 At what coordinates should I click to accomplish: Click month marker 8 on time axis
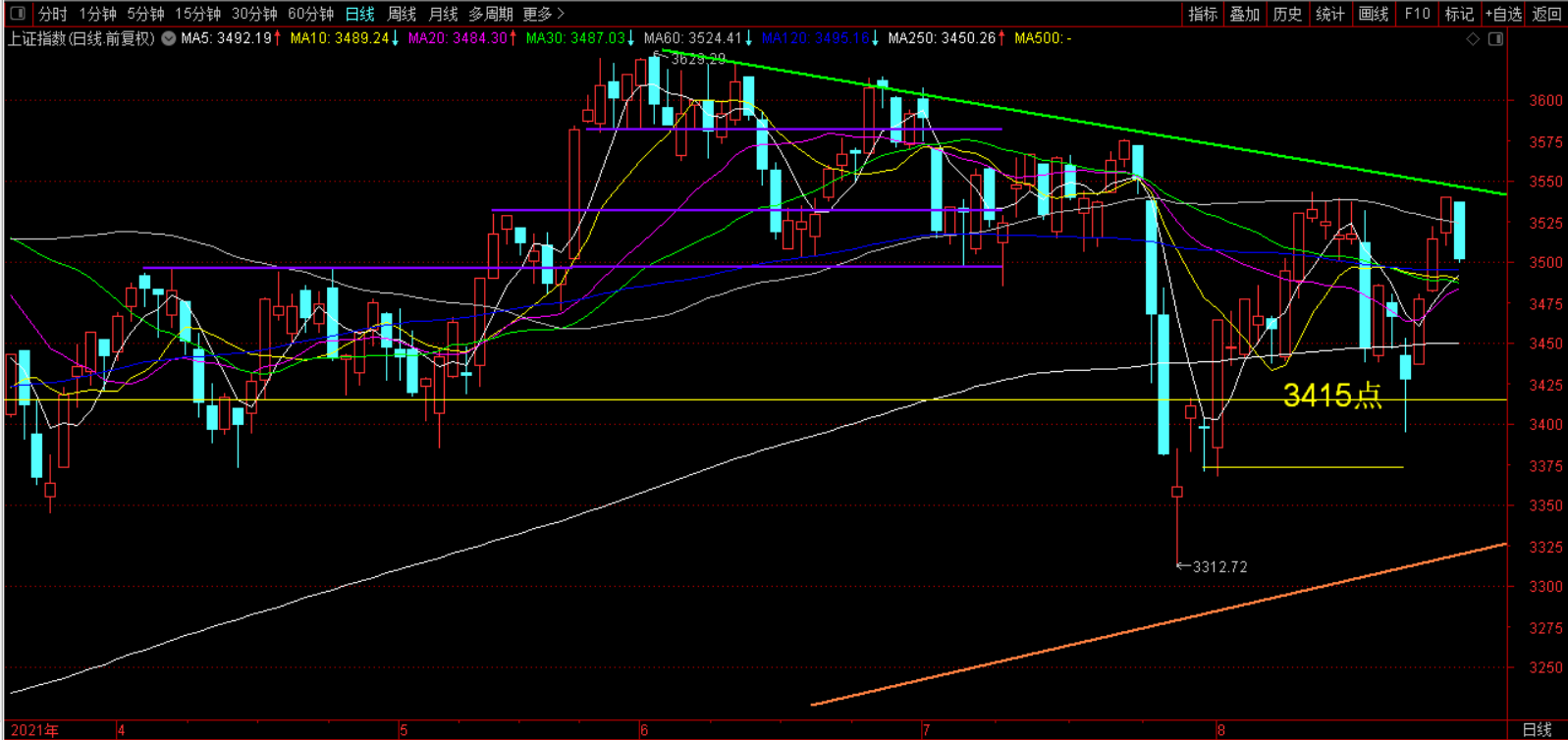pyautogui.click(x=1221, y=730)
